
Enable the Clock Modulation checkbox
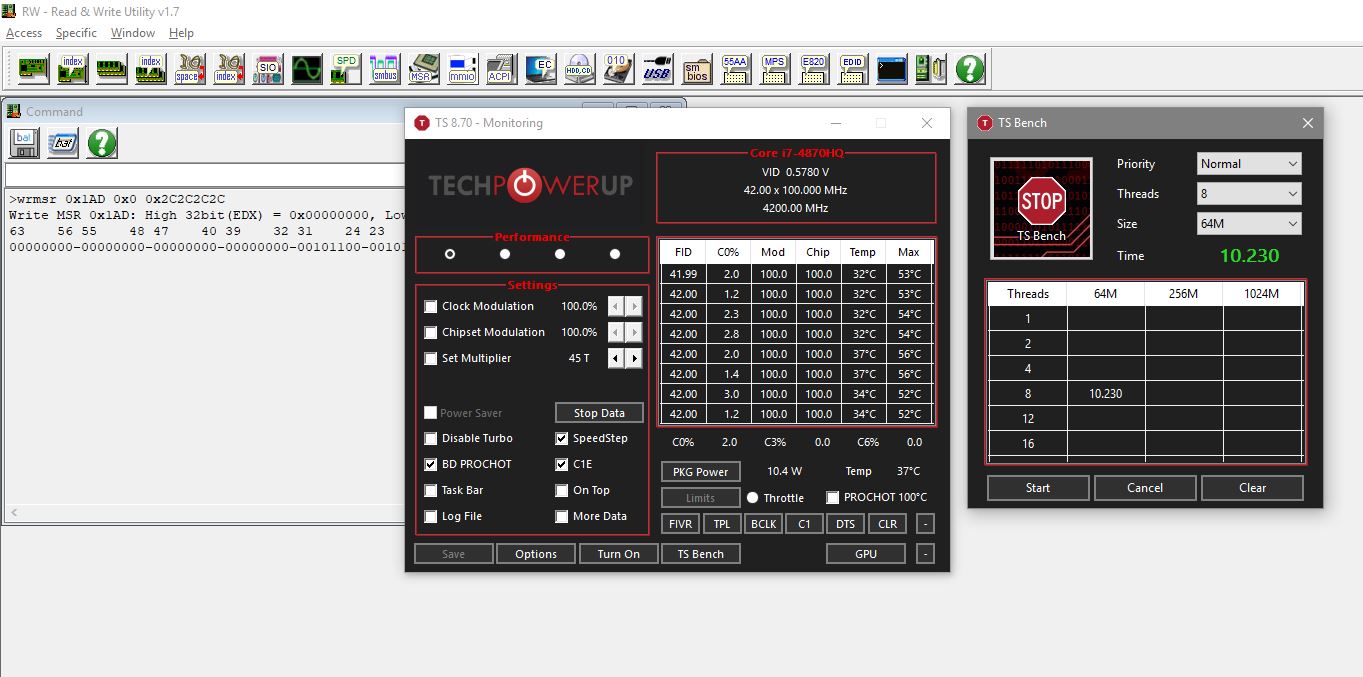click(x=431, y=306)
